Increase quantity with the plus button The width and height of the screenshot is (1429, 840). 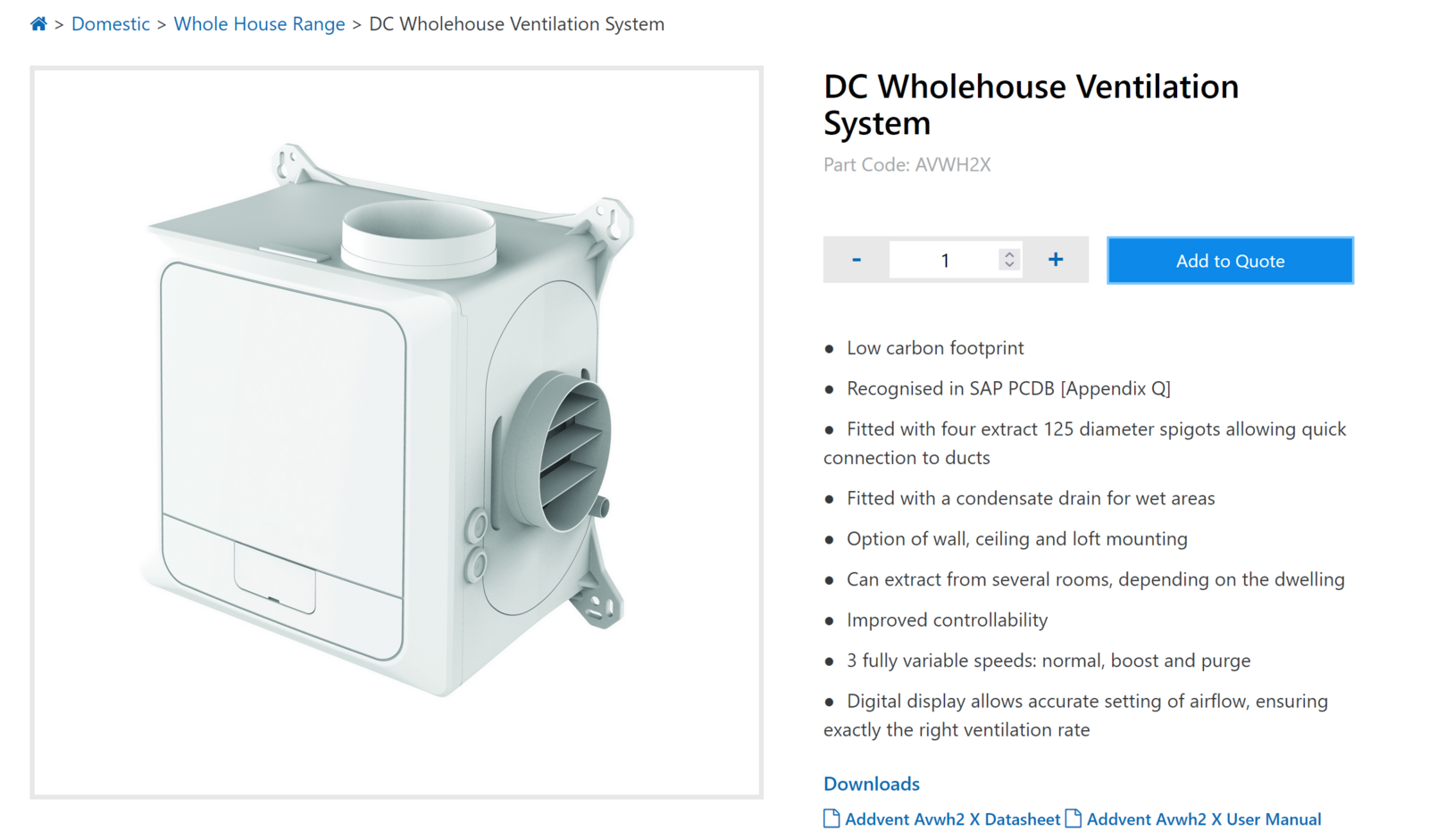tap(1056, 260)
